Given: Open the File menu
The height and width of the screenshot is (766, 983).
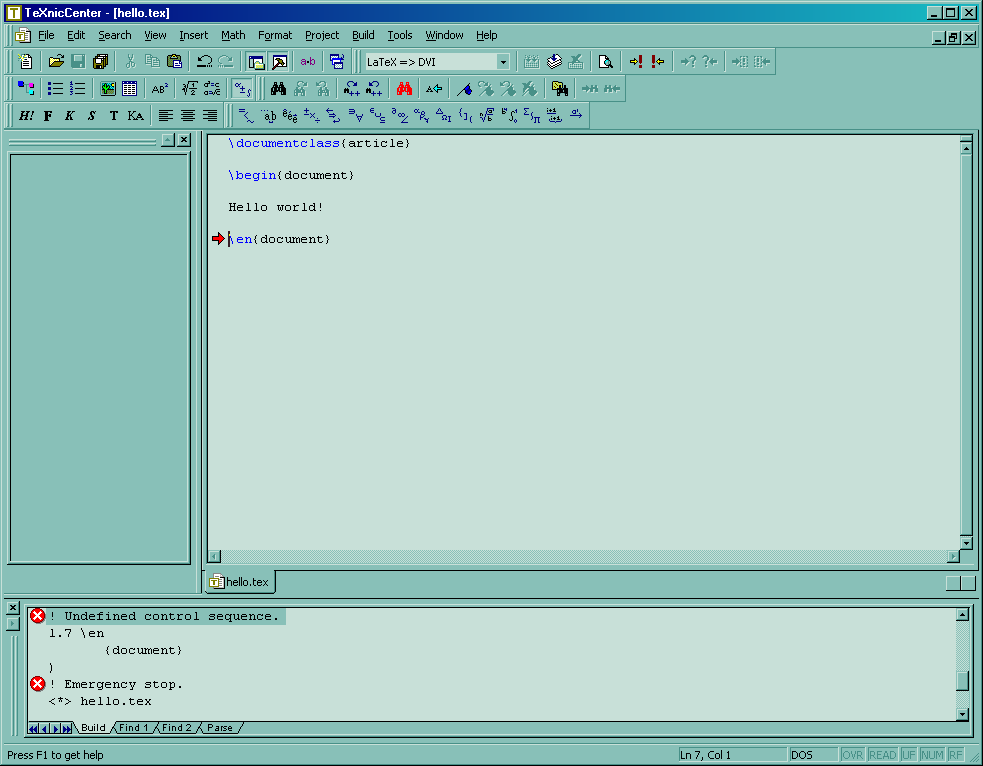Looking at the screenshot, I should (x=46, y=36).
